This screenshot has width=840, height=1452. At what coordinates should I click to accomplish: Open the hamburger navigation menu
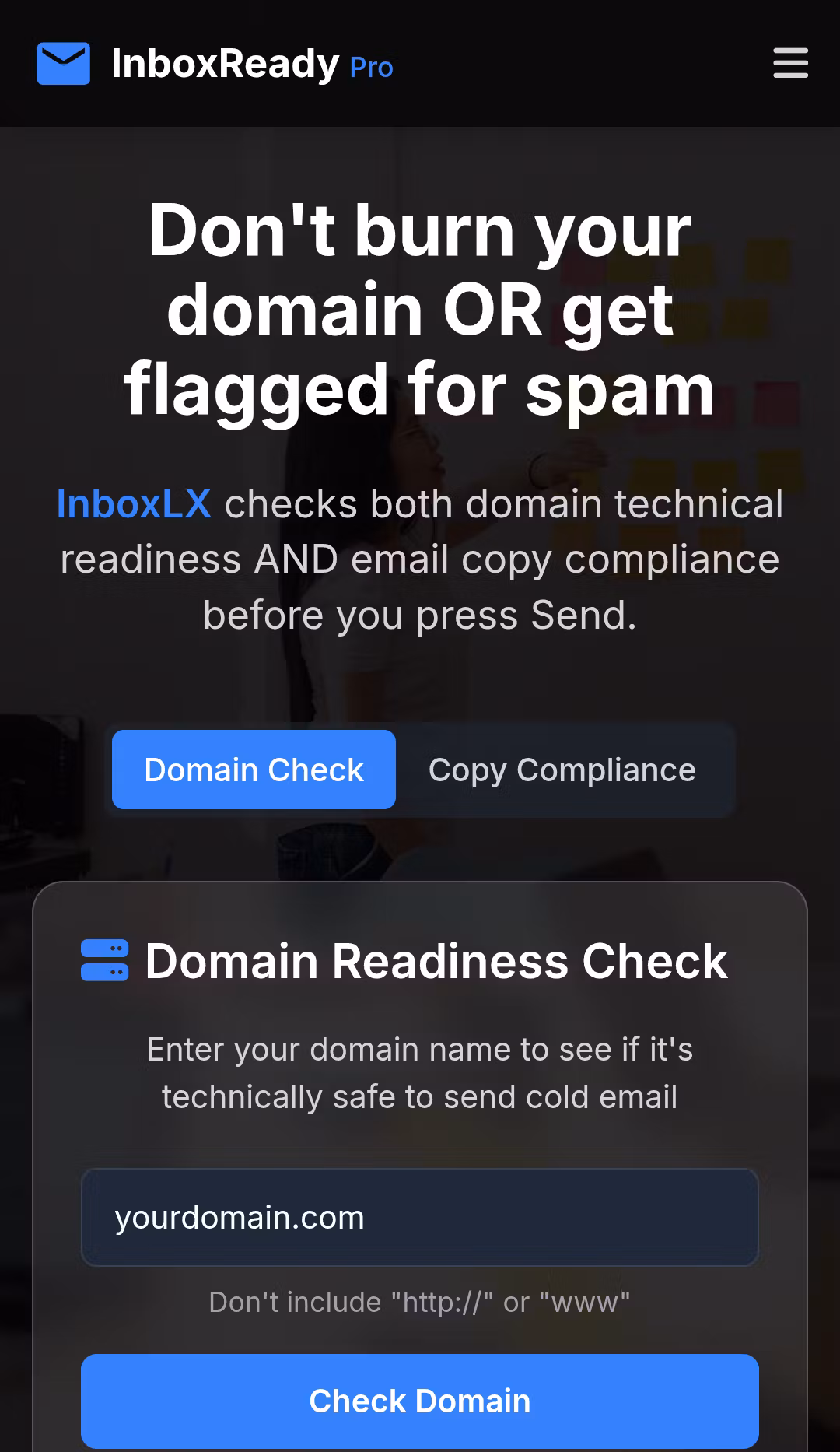(x=790, y=63)
